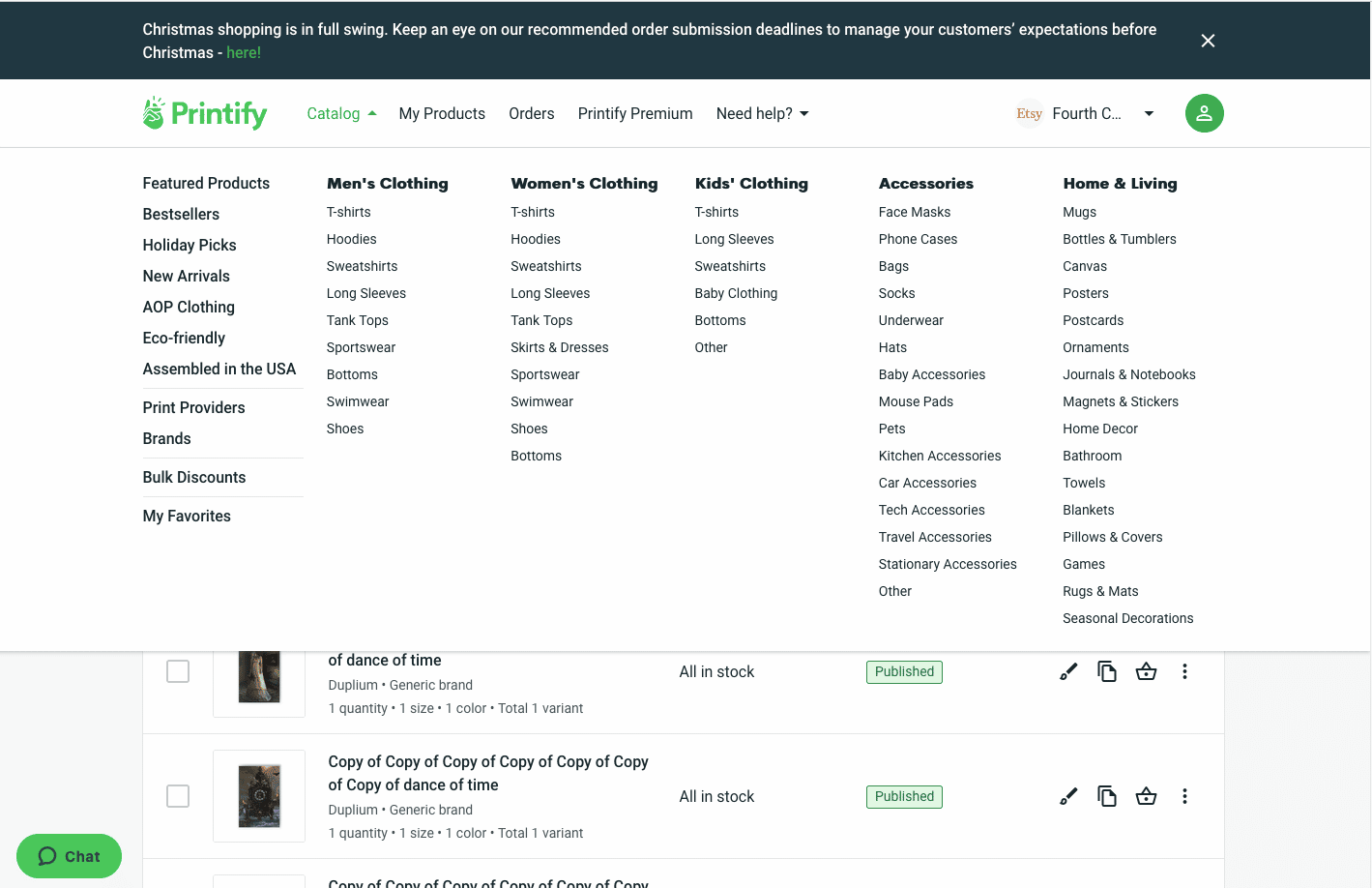Close the Christmas shopping banner

tap(1208, 41)
